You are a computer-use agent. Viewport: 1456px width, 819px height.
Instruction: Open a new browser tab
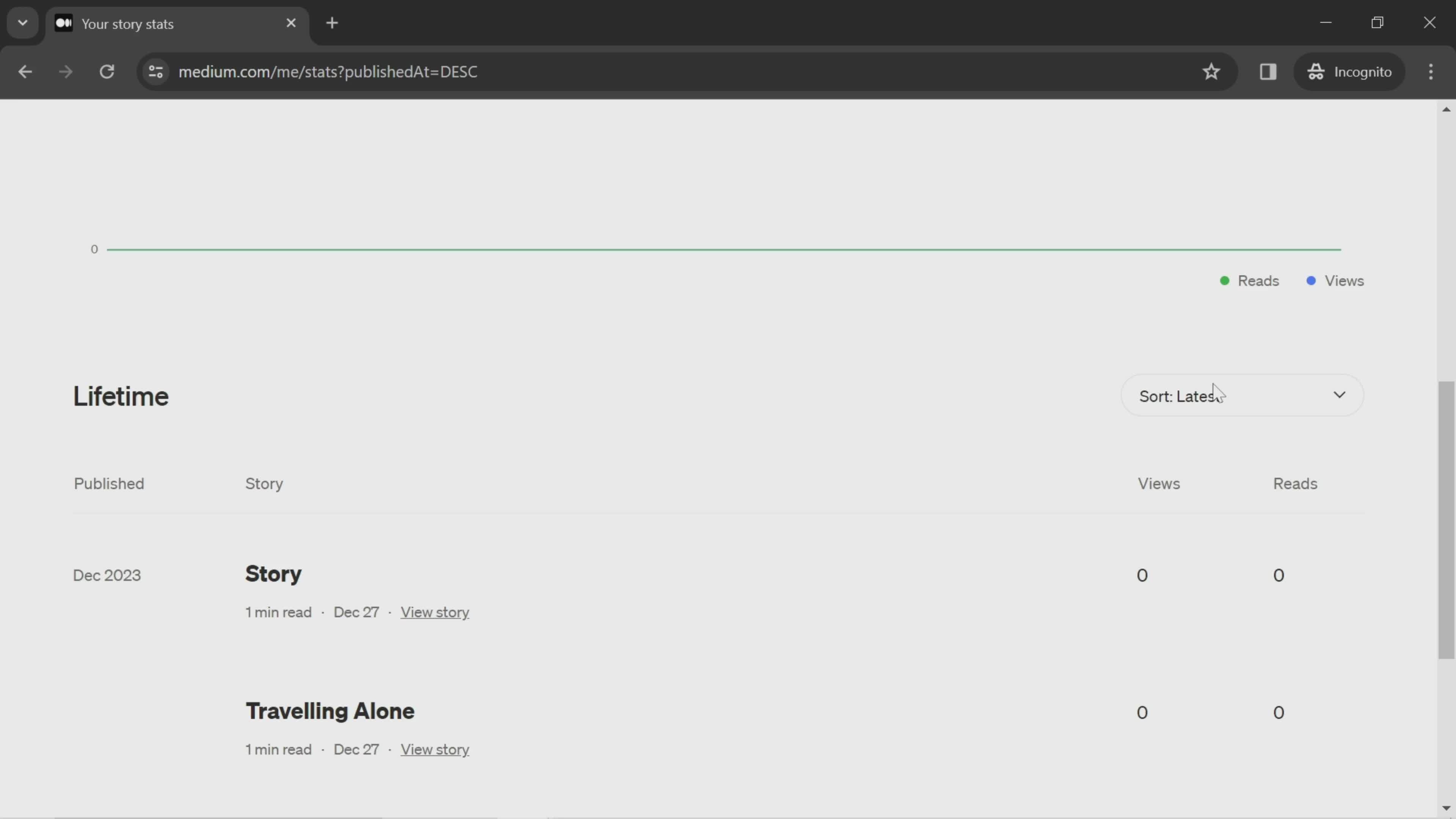click(x=333, y=23)
